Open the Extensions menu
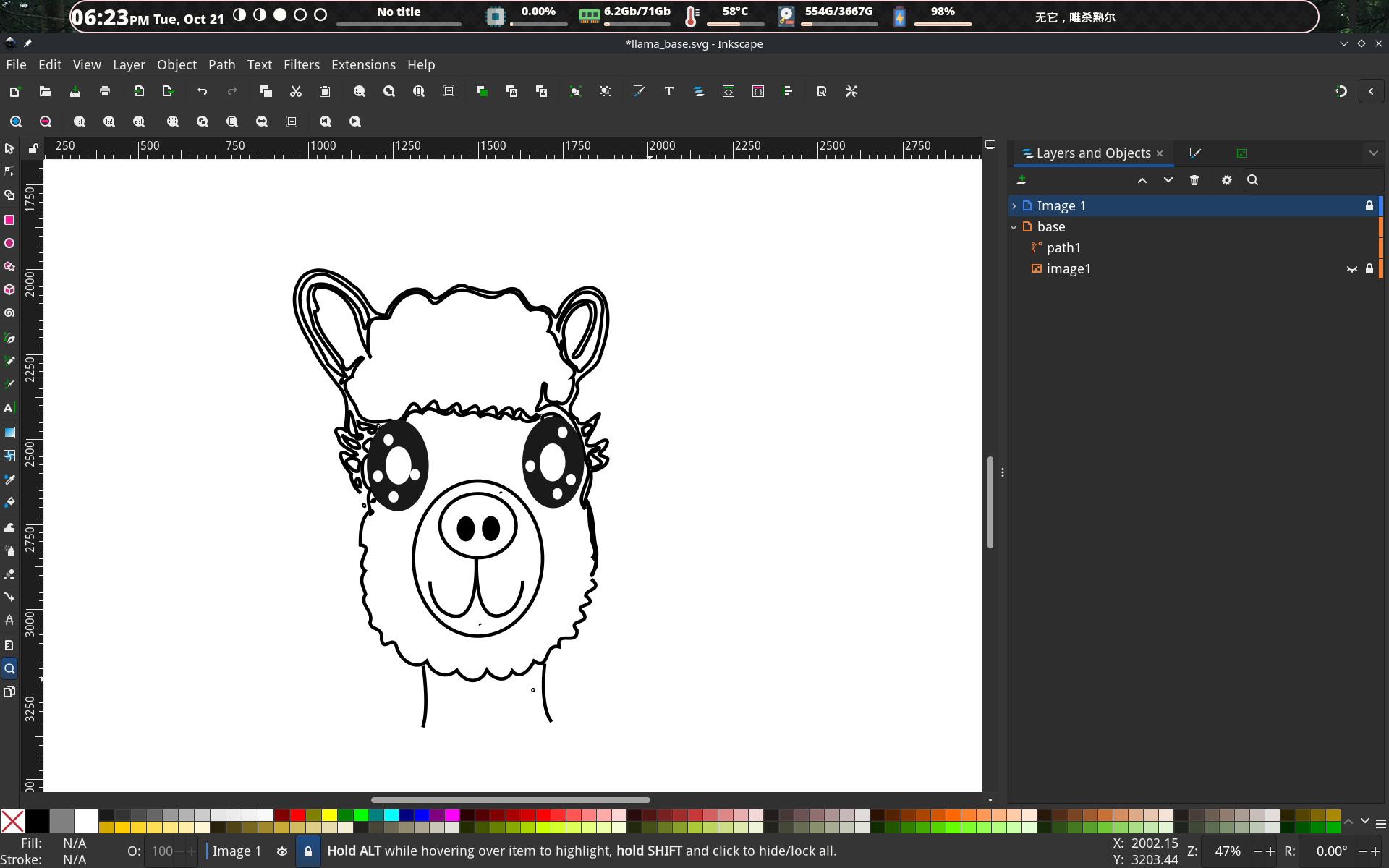 [x=363, y=65]
